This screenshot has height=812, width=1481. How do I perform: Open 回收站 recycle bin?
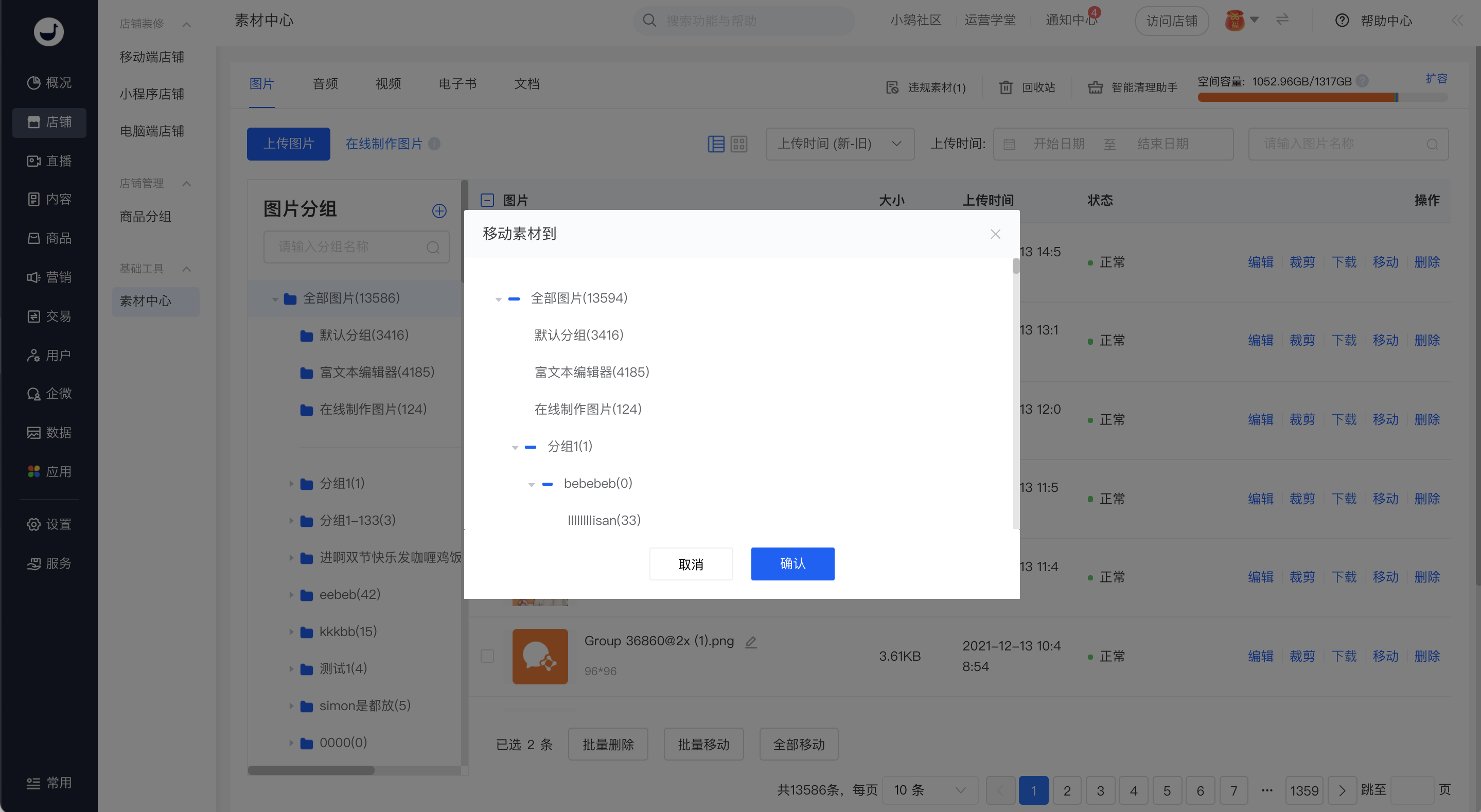click(x=1027, y=87)
